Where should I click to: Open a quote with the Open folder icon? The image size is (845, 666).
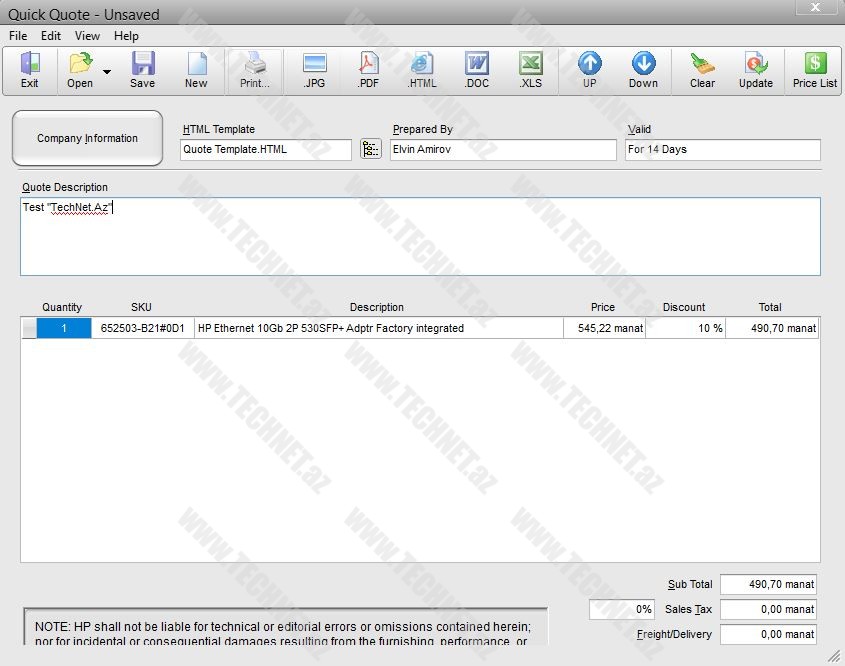(x=80, y=70)
